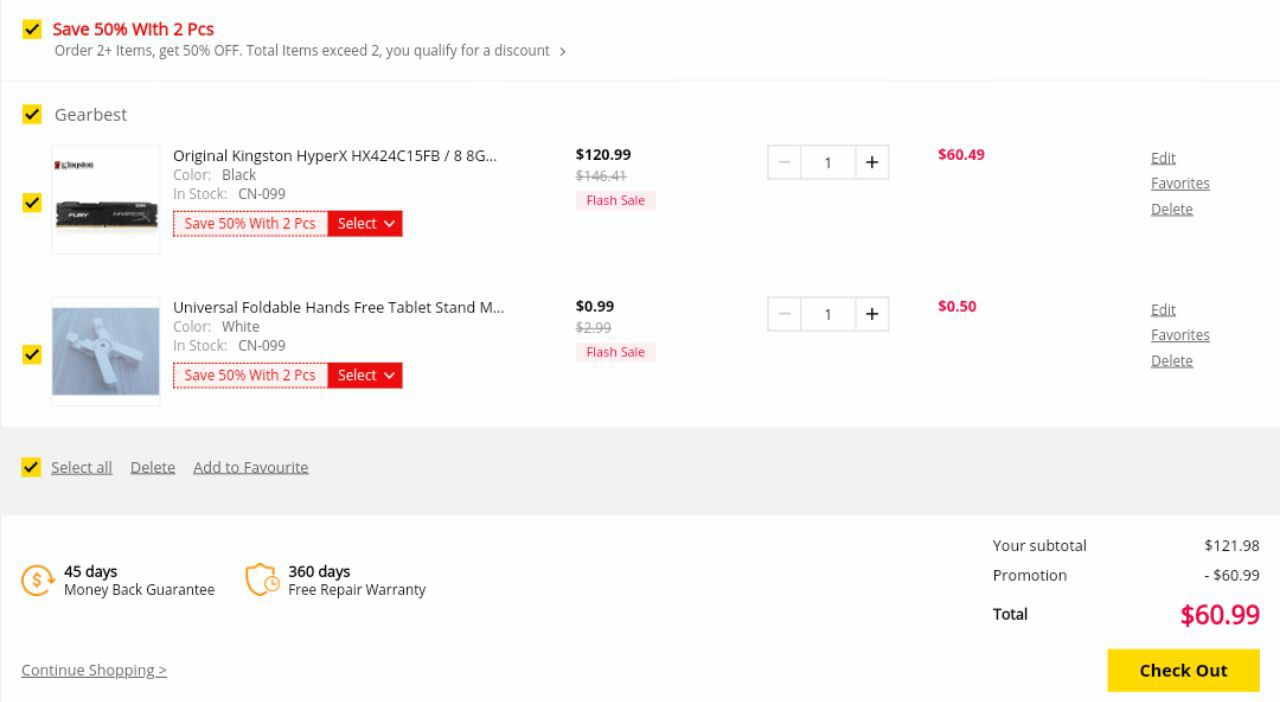Open Select dropdown for Tablet Stand promotion
This screenshot has width=1280, height=702.
pos(365,376)
